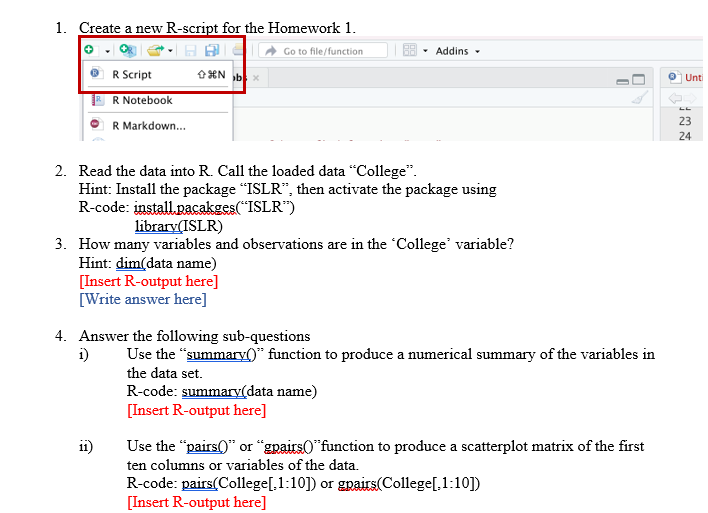708x513 pixels.
Task: Minimize the console pane
Action: tap(623, 81)
